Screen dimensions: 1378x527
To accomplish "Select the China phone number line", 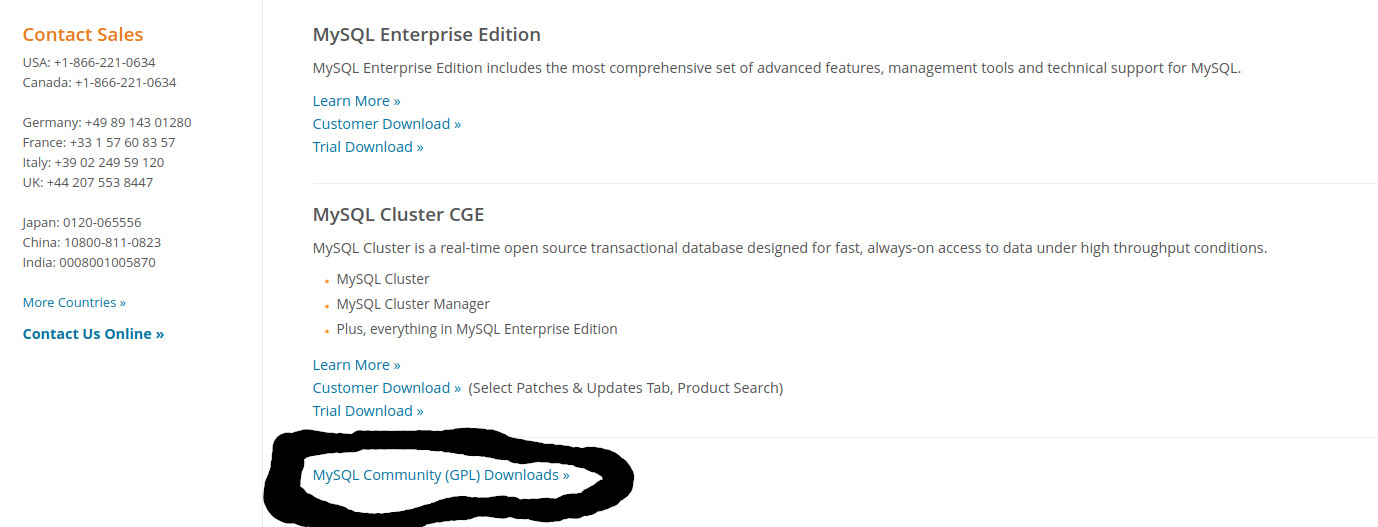I will coord(92,242).
